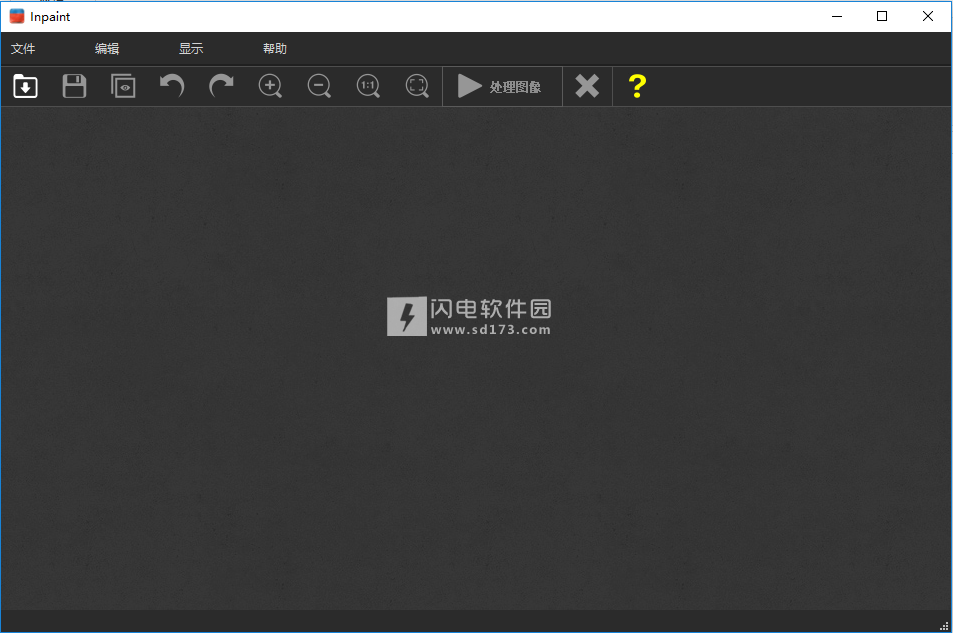Undo the last action
The width and height of the screenshot is (953, 633).
pyautogui.click(x=172, y=86)
